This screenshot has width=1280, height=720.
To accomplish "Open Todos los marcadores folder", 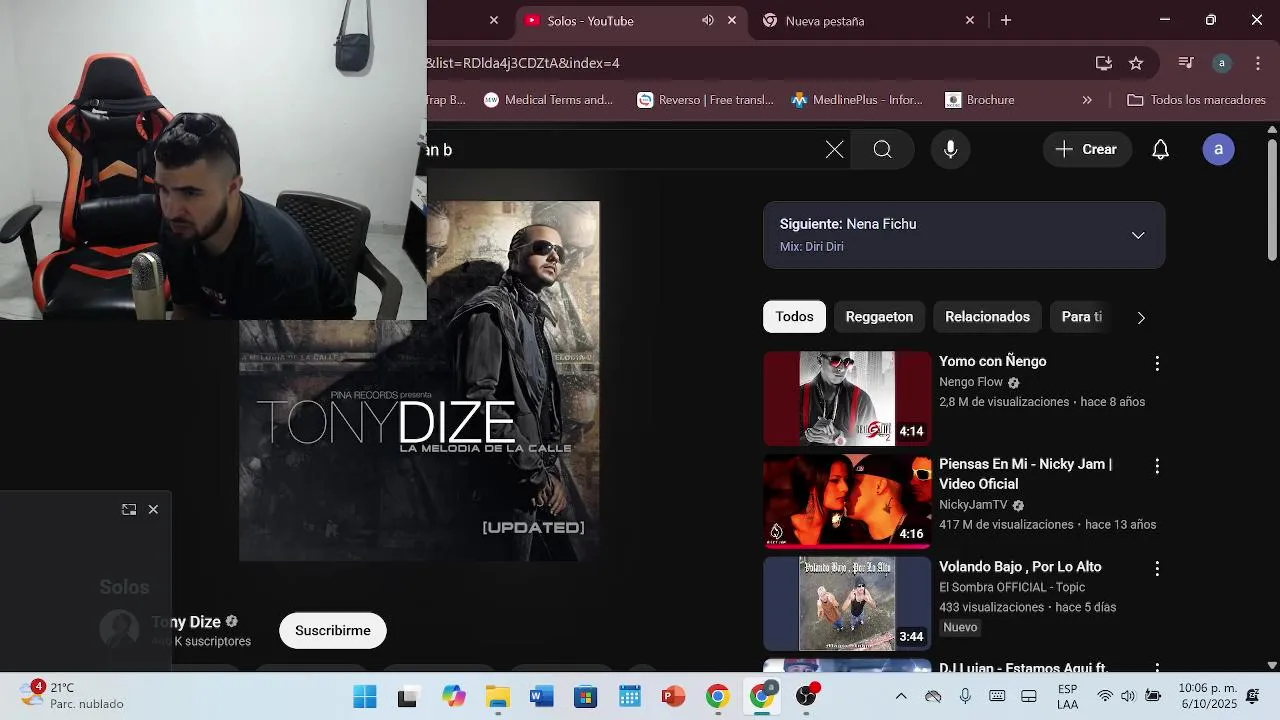I will coord(1196,100).
